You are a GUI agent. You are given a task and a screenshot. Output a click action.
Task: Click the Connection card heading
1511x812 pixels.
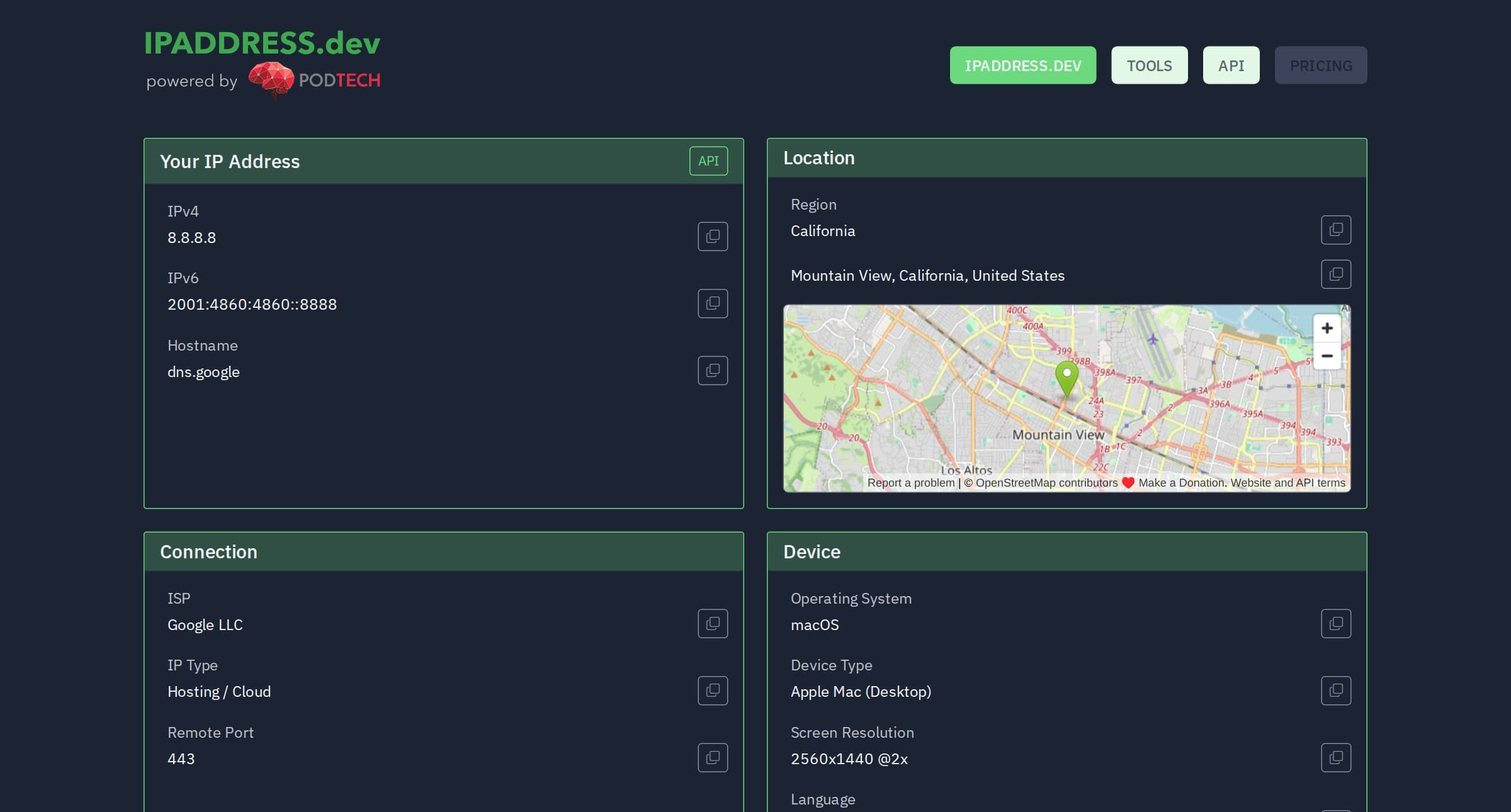click(x=208, y=552)
